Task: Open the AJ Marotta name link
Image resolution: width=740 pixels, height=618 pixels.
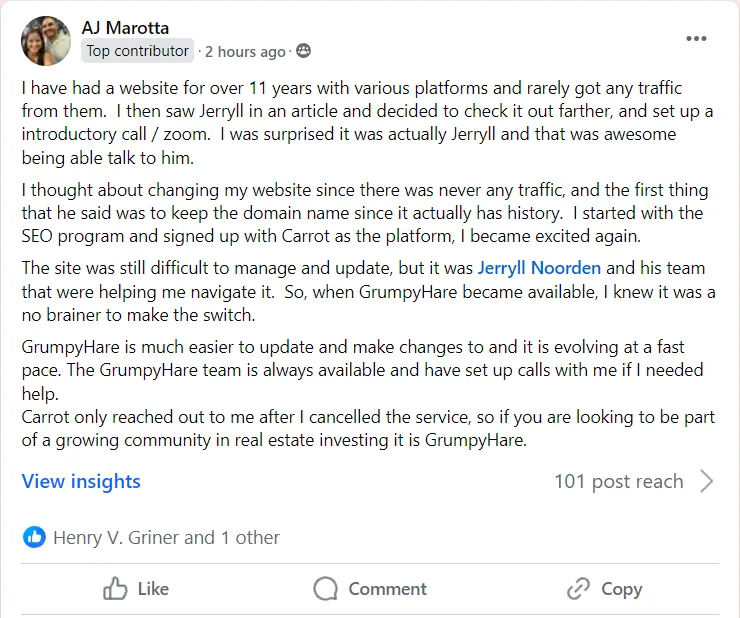Action: pyautogui.click(x=126, y=27)
